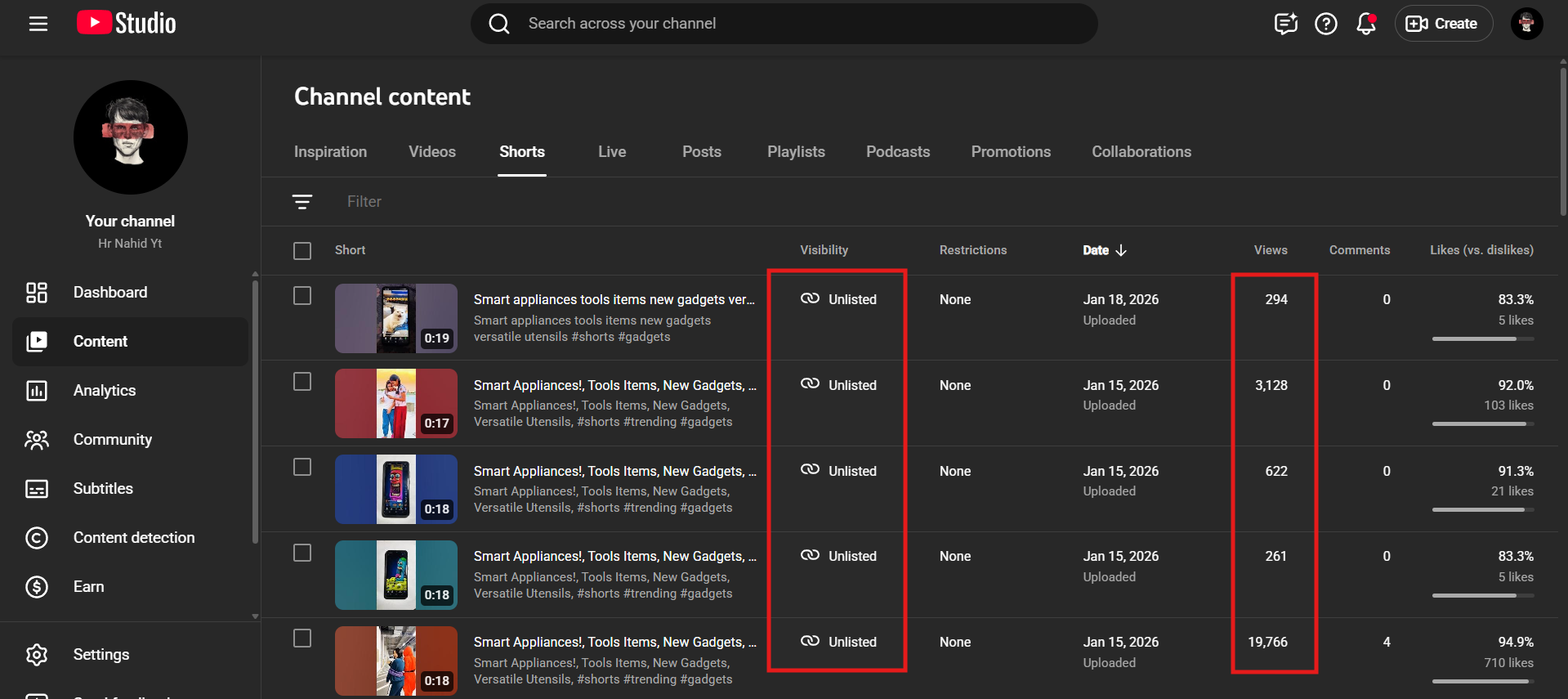Open Content detection in sidebar

(x=134, y=538)
